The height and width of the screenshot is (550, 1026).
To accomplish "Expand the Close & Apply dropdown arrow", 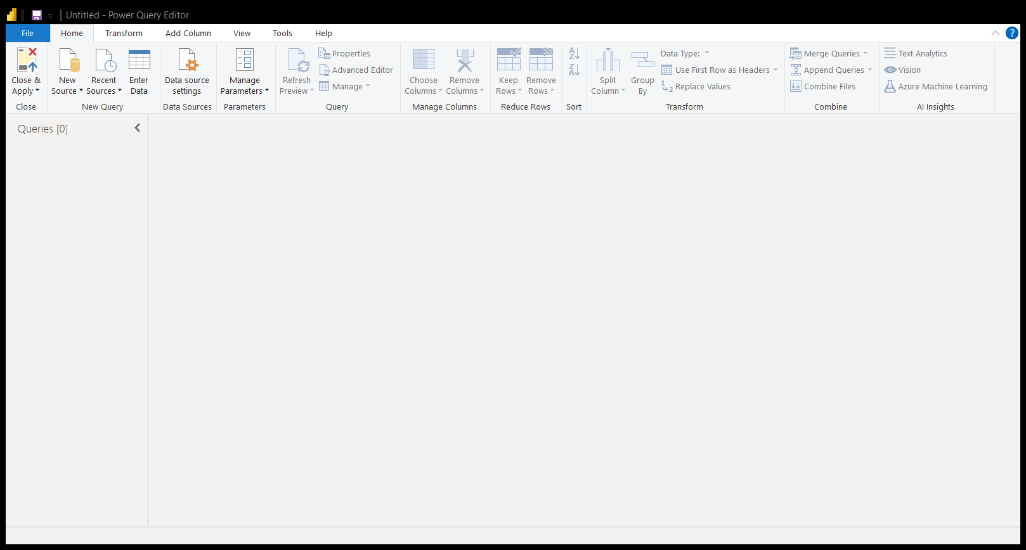I will (x=37, y=91).
